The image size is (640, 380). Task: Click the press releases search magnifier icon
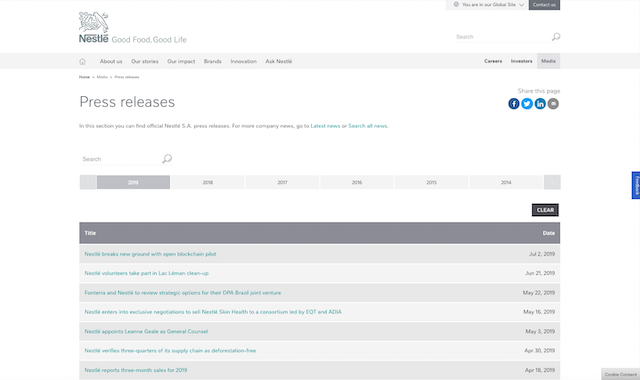click(x=167, y=159)
